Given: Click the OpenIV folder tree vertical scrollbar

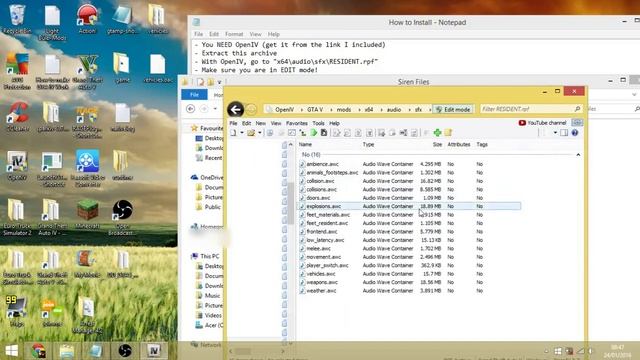Looking at the screenshot, I should point(291,203).
